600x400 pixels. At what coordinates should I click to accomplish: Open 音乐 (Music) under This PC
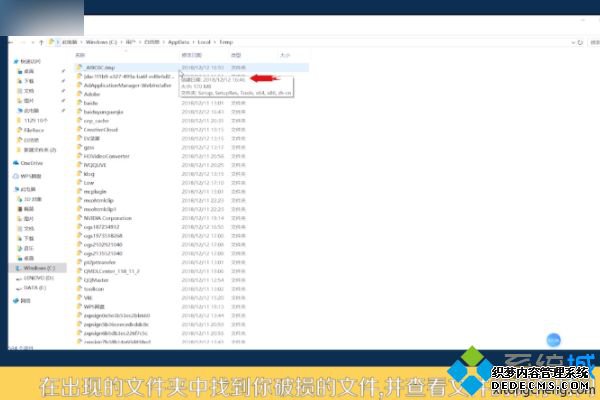click(x=26, y=248)
